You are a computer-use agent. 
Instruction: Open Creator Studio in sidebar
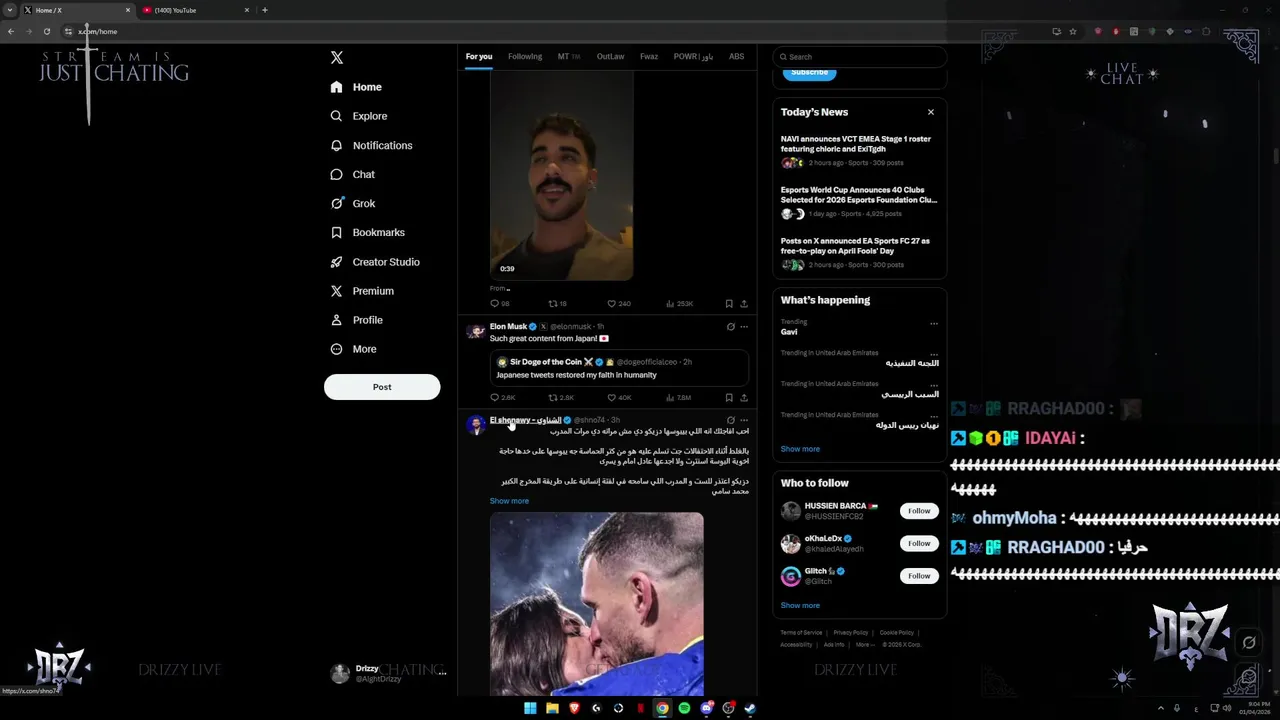(x=374, y=262)
